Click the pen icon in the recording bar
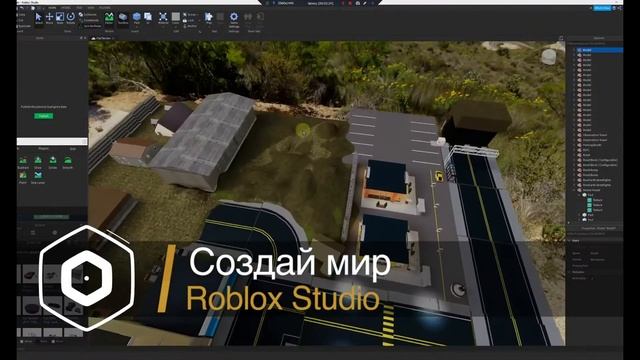640x360 pixels. point(364,3)
